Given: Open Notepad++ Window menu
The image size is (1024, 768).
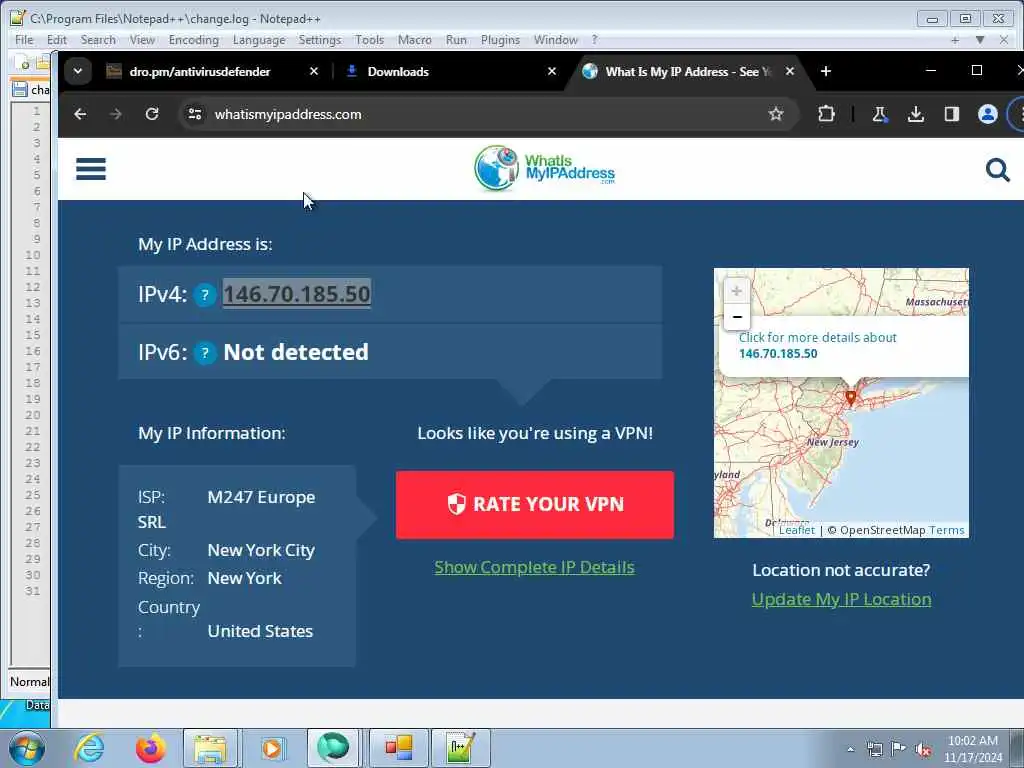Looking at the screenshot, I should [555, 40].
